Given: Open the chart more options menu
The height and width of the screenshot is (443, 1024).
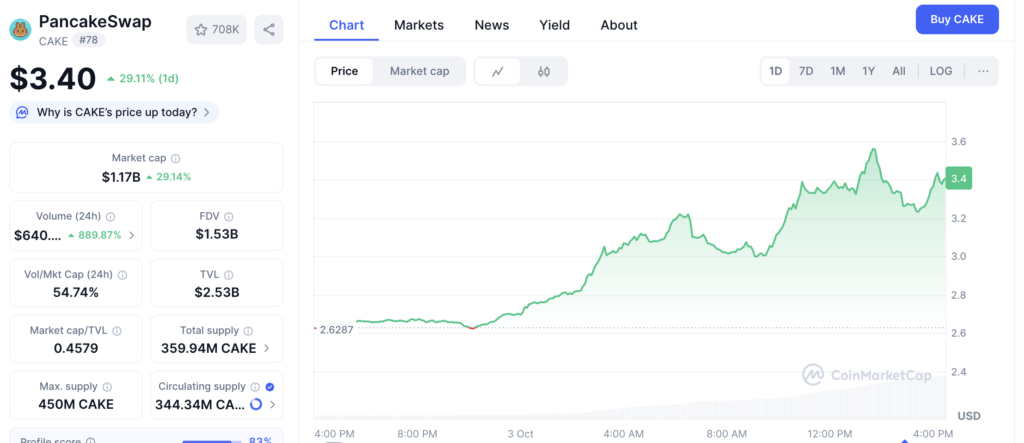Looking at the screenshot, I should (x=982, y=71).
